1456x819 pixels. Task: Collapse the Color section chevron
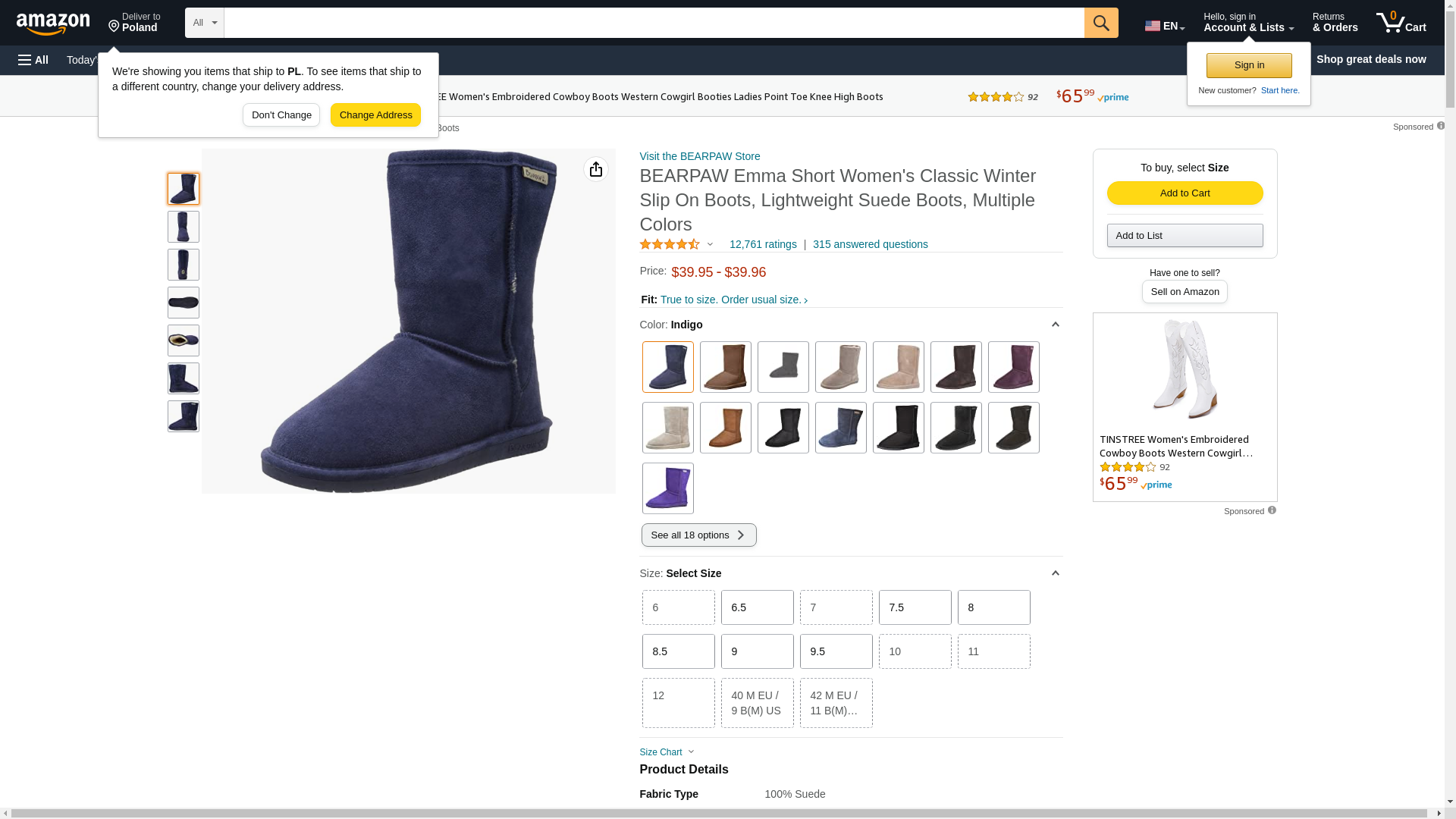click(x=1055, y=325)
